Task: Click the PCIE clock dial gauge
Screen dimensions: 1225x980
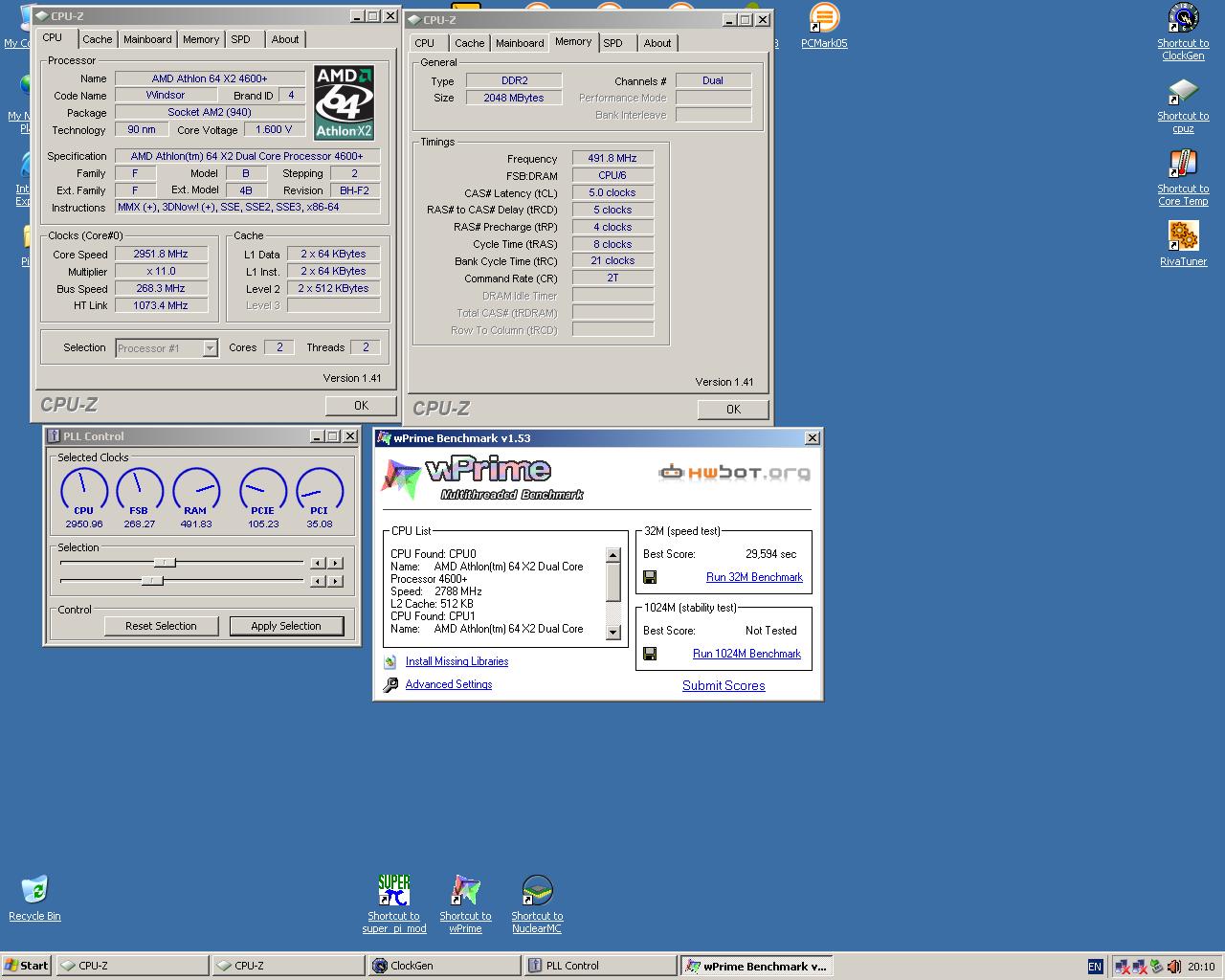Action: tap(263, 490)
